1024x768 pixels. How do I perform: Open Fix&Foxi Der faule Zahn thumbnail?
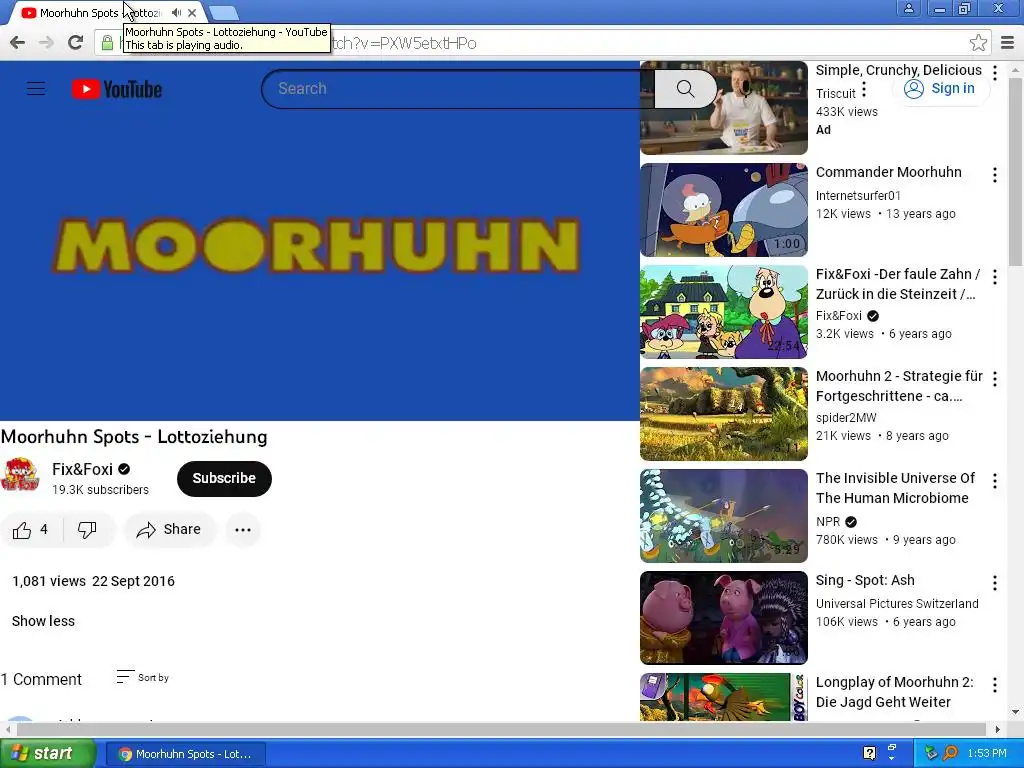pyautogui.click(x=724, y=312)
